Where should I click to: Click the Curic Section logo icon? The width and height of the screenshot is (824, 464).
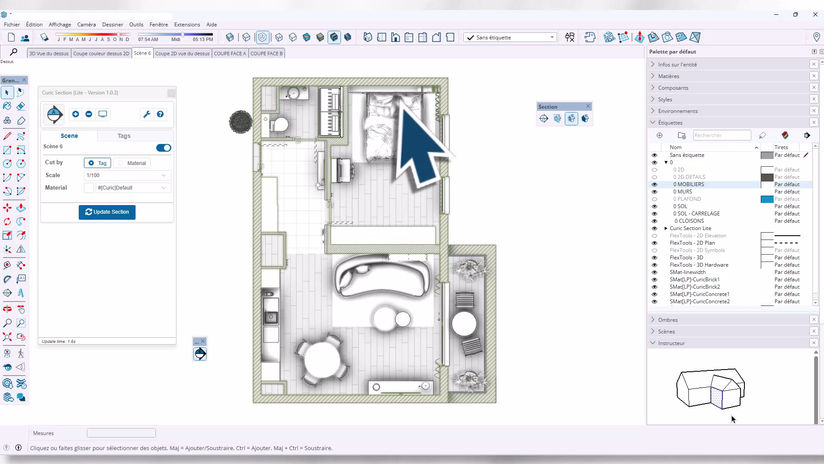pos(55,114)
